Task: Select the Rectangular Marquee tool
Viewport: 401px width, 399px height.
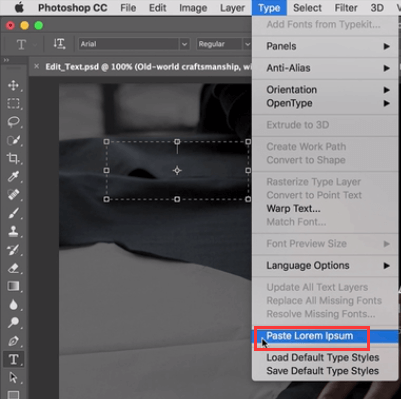Action: pos(13,104)
